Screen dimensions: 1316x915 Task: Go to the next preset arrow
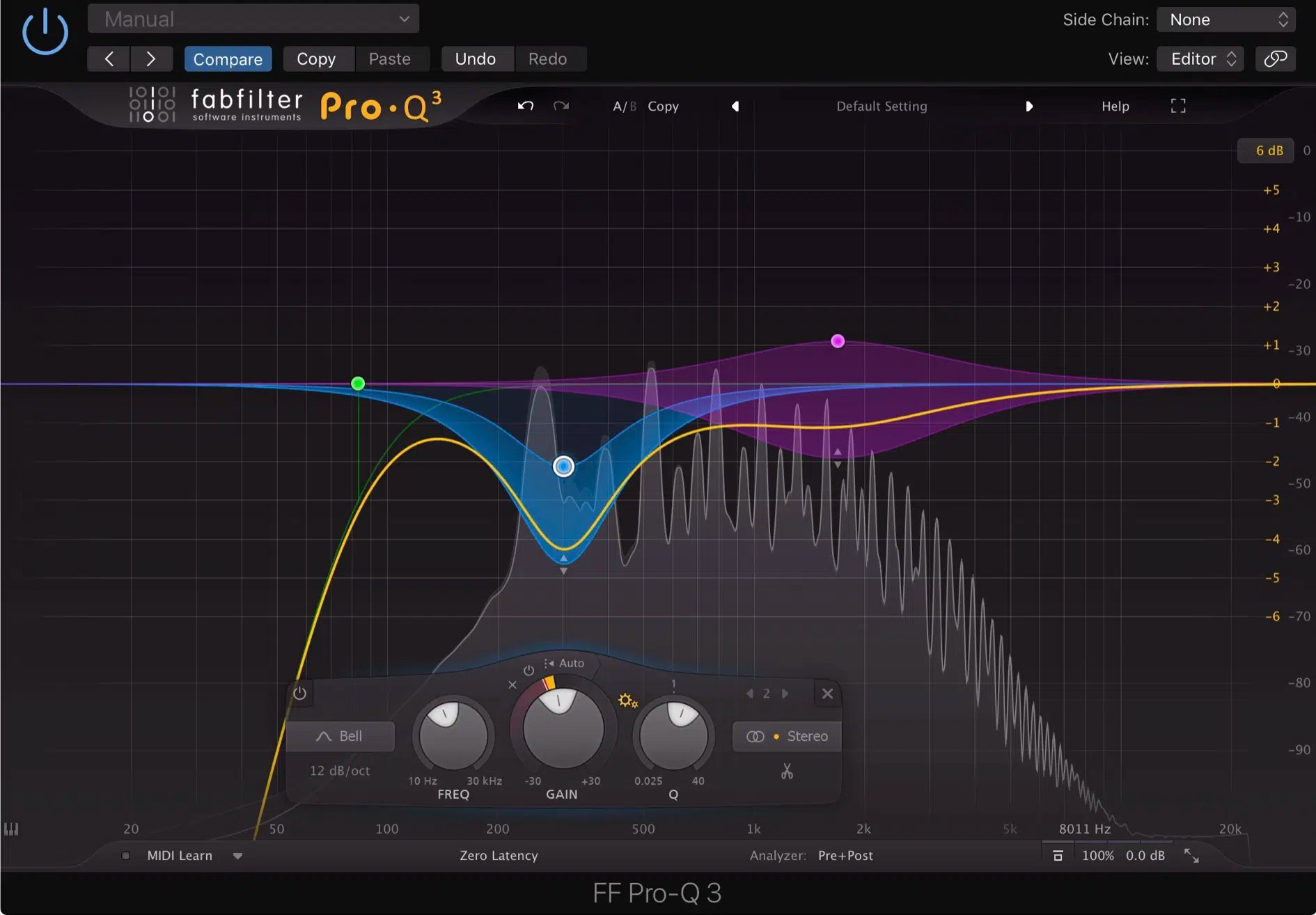point(151,59)
